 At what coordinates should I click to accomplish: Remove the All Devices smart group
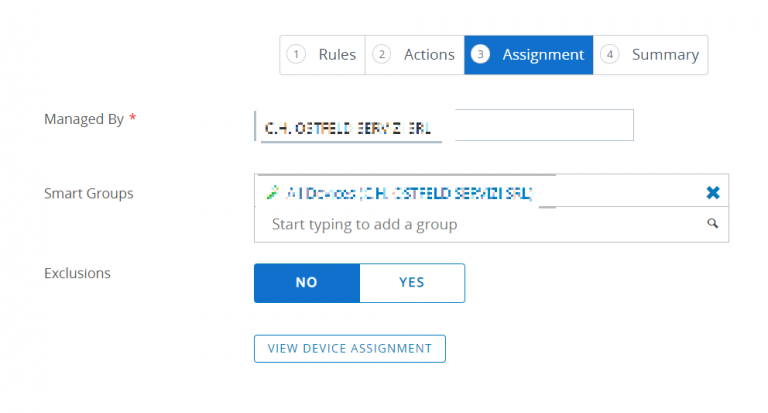click(x=713, y=193)
